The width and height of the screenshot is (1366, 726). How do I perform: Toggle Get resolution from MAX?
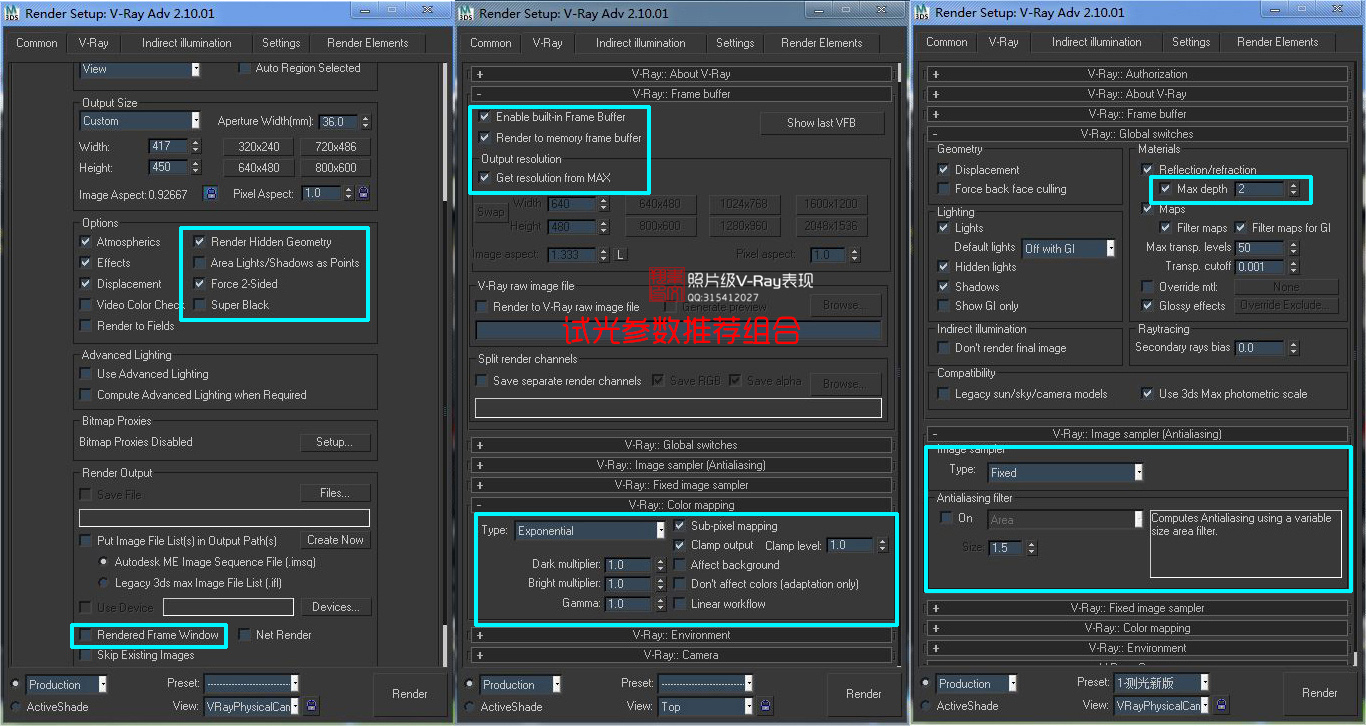tap(485, 178)
